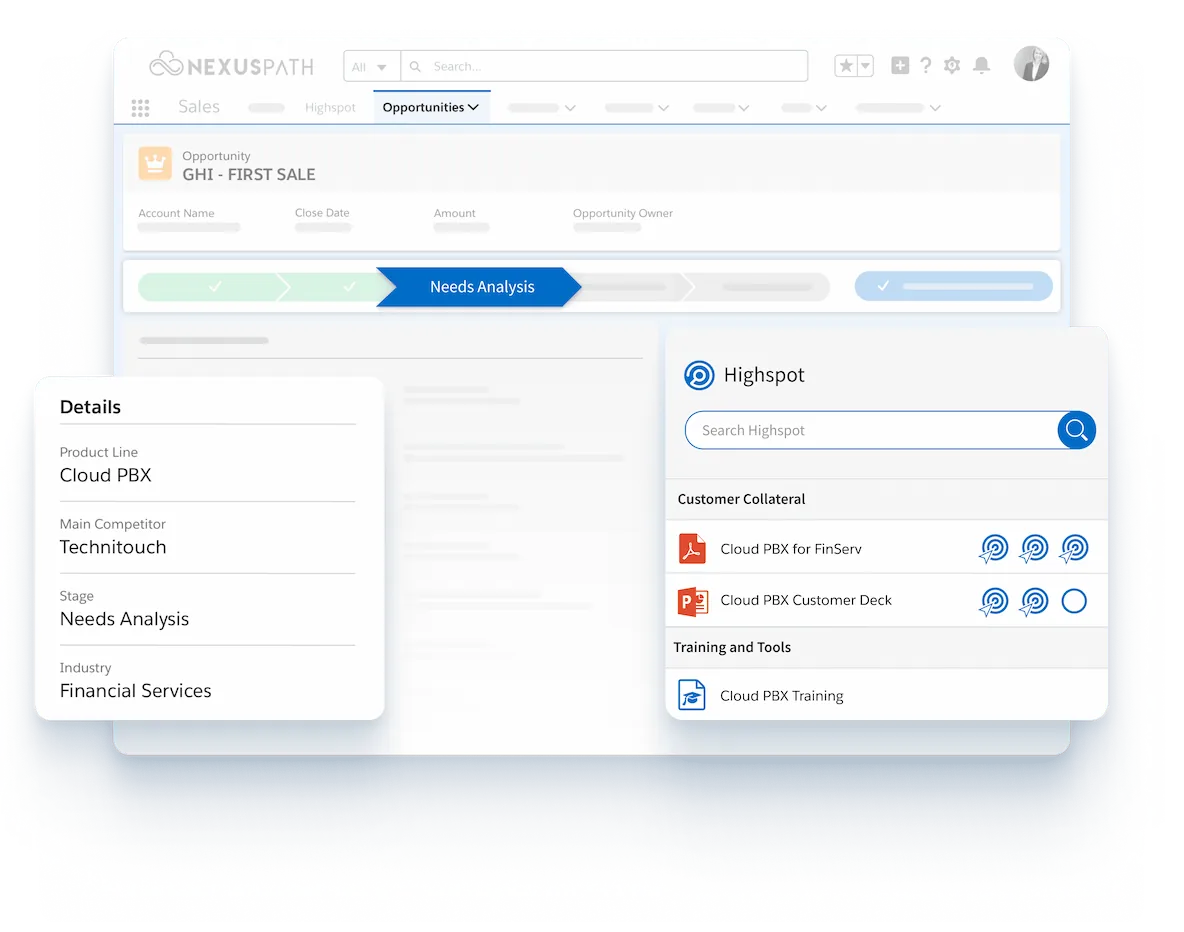Open the Cloud PBX for FinServ item
The height and width of the screenshot is (932, 1184).
[x=791, y=549]
